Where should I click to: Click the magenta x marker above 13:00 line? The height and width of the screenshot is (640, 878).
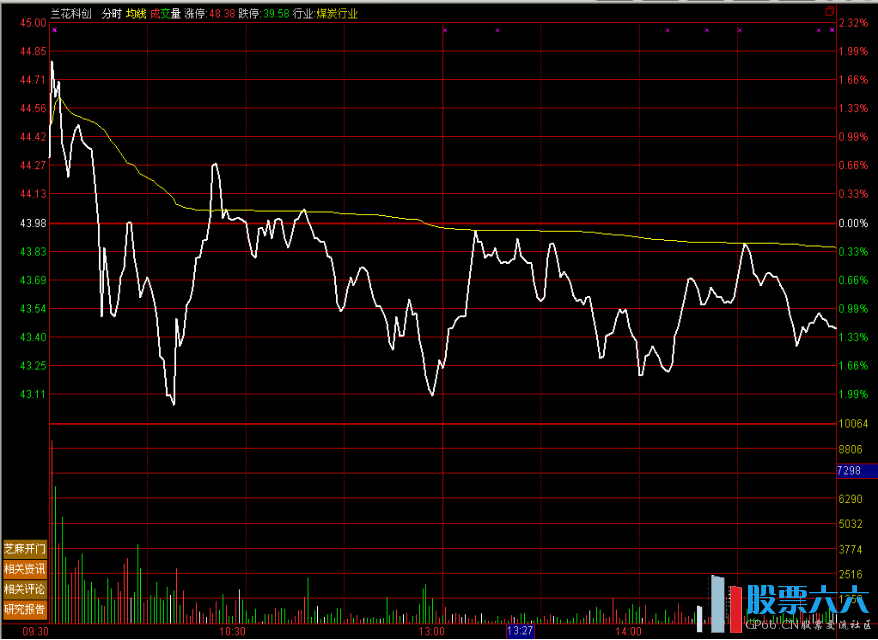coord(444,30)
